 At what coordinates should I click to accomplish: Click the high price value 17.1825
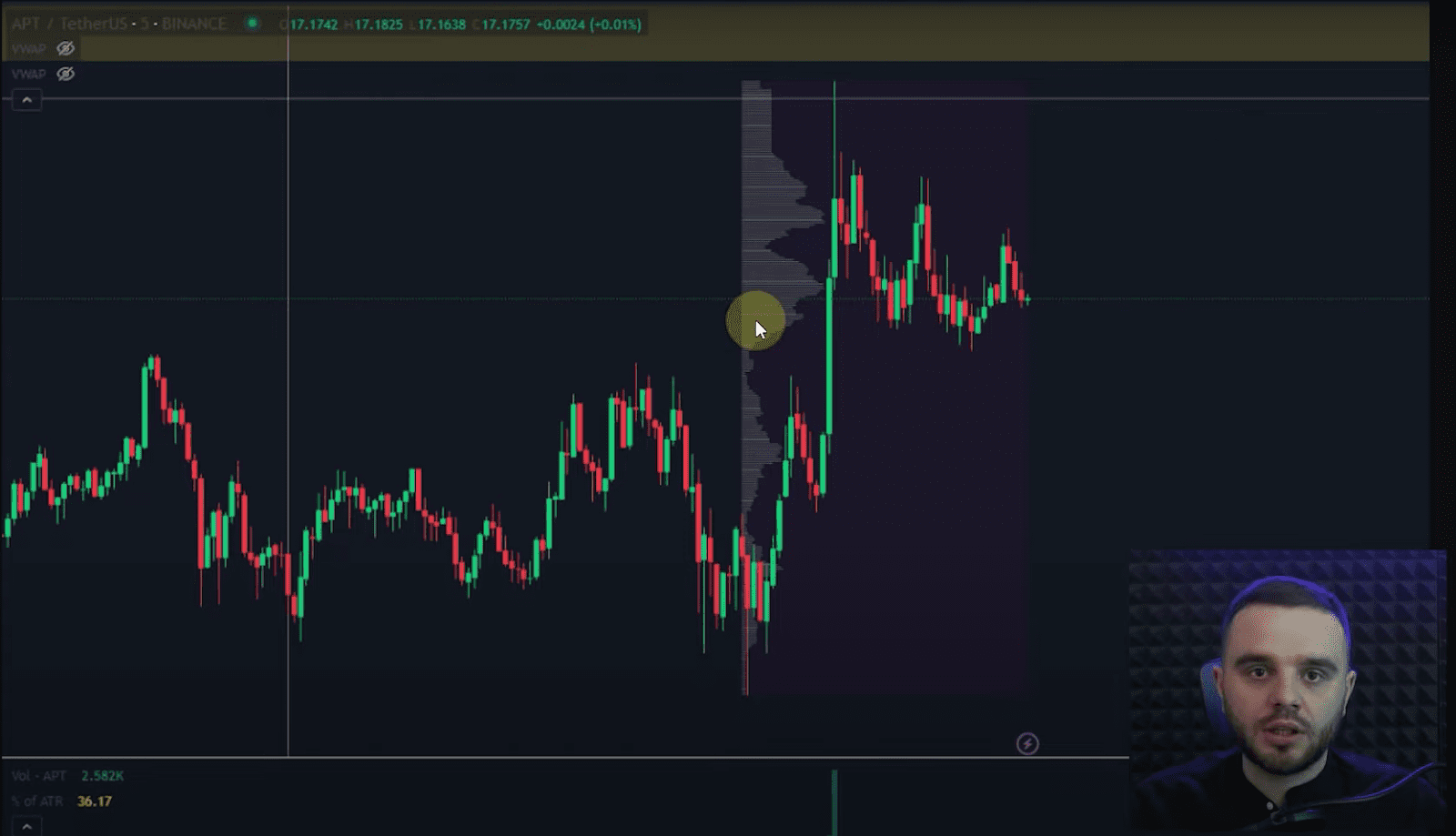(x=379, y=25)
